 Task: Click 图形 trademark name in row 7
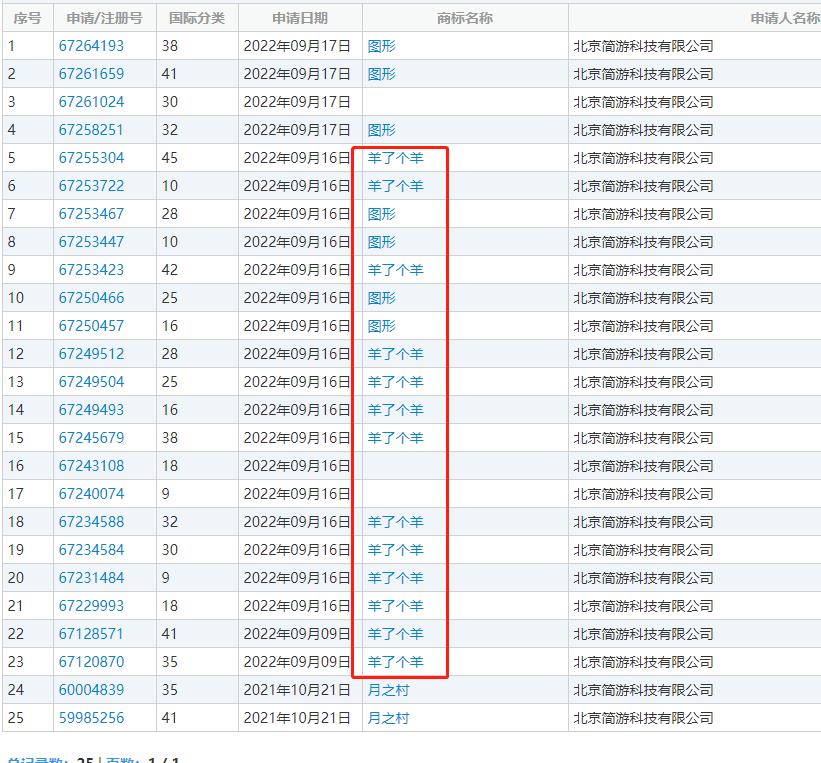381,214
